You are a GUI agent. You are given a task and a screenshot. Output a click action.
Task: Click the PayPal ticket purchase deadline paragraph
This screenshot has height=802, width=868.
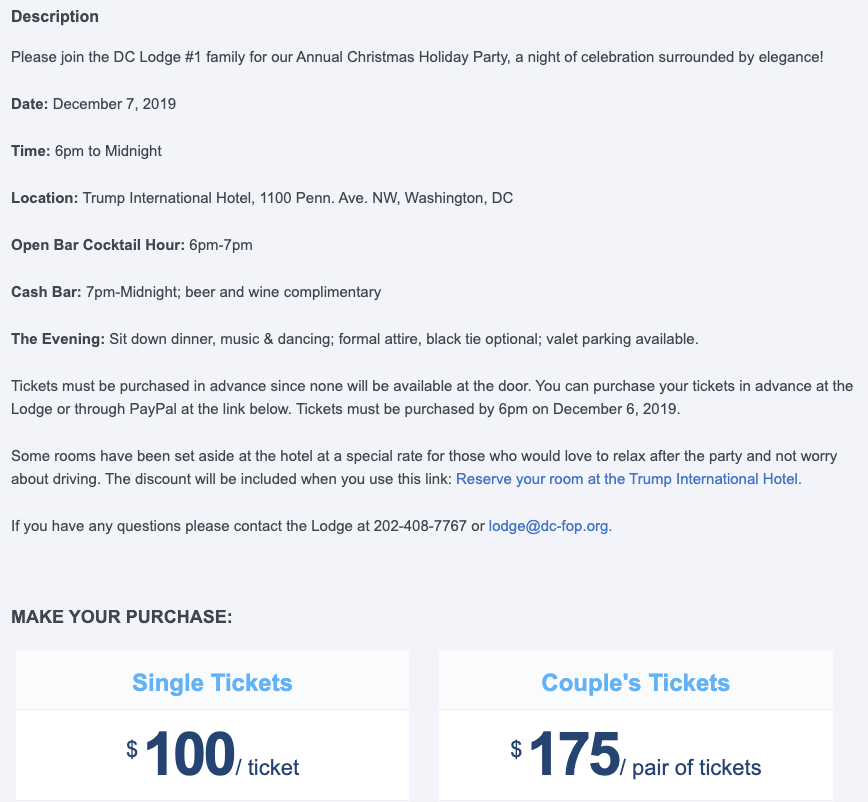[432, 397]
